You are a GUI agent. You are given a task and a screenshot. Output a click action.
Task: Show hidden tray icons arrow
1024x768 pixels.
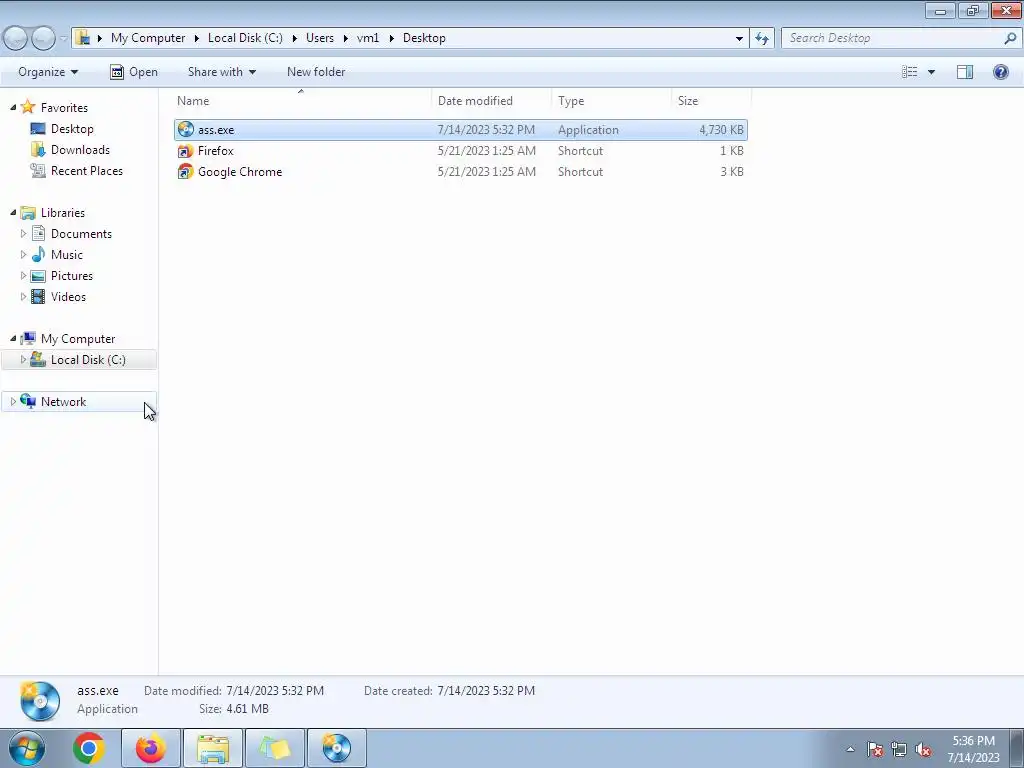click(850, 749)
